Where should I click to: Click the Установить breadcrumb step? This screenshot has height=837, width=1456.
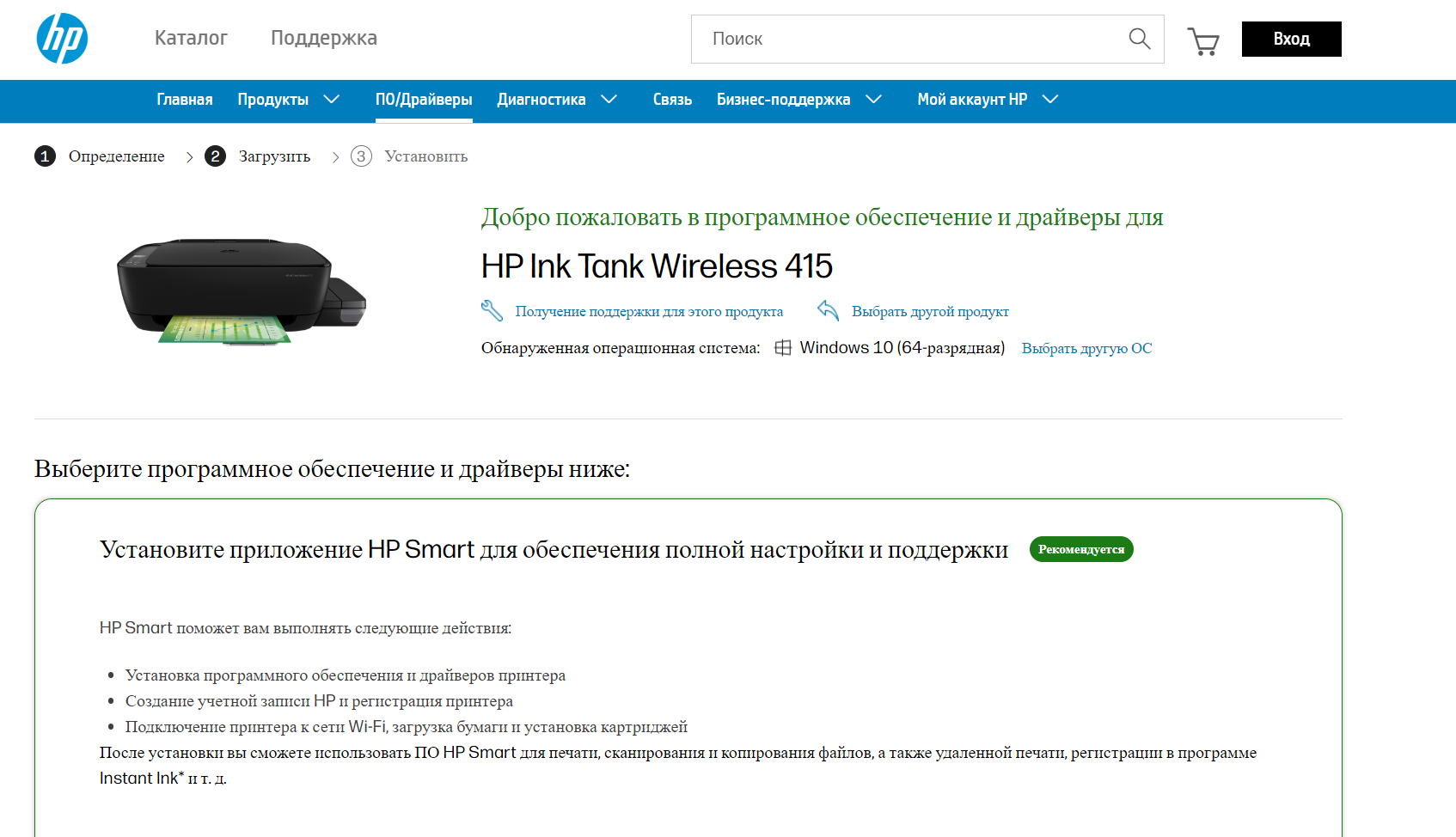426,156
